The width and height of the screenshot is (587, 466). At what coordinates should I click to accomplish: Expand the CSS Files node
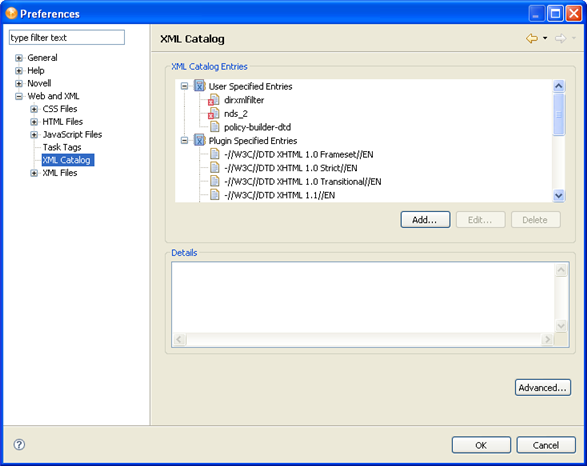(34, 109)
